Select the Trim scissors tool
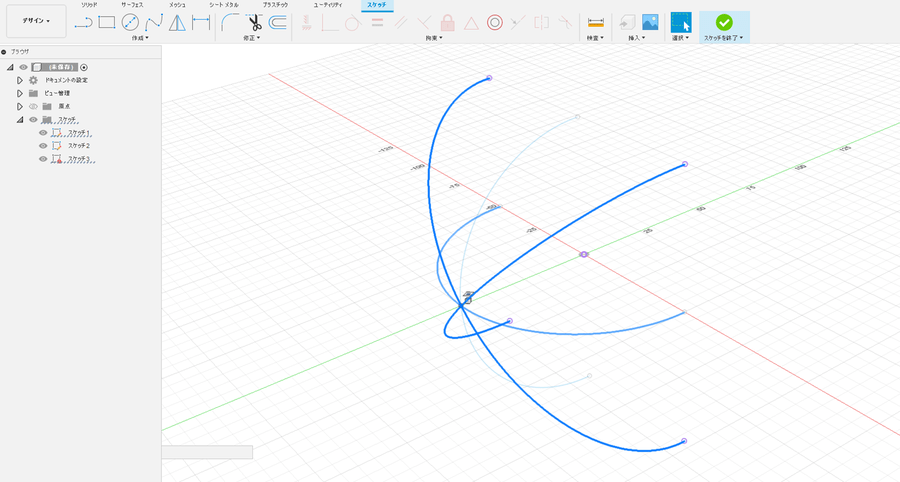The image size is (900, 482). pos(254,22)
